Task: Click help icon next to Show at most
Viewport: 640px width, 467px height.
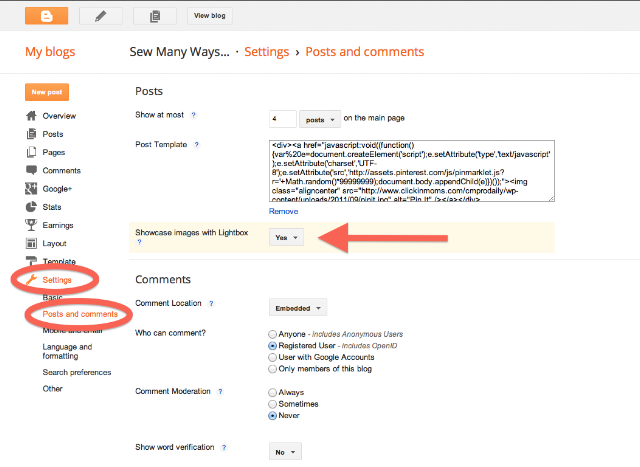Action: click(x=194, y=115)
